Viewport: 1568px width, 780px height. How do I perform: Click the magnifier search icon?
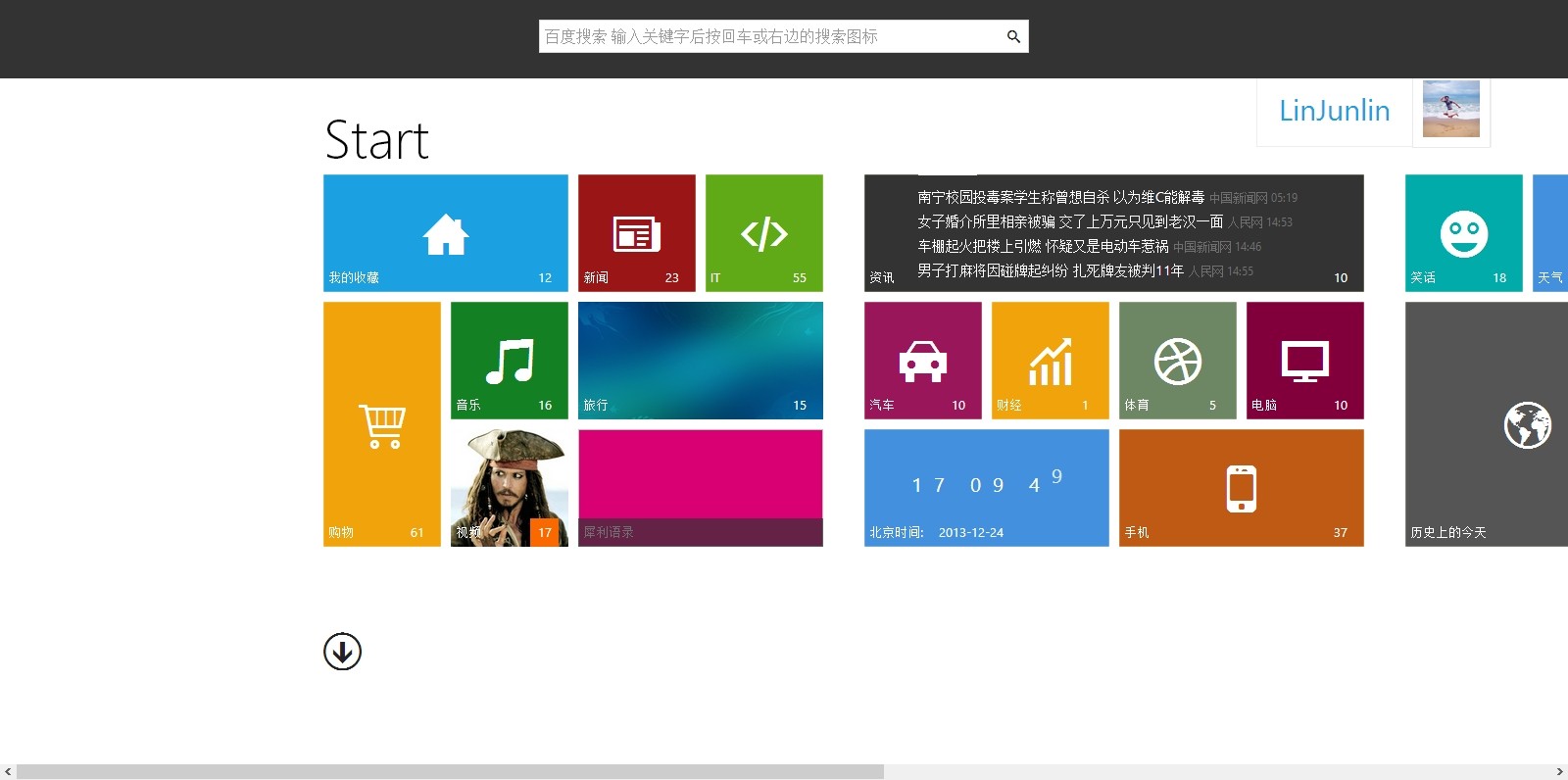pos(1013,37)
